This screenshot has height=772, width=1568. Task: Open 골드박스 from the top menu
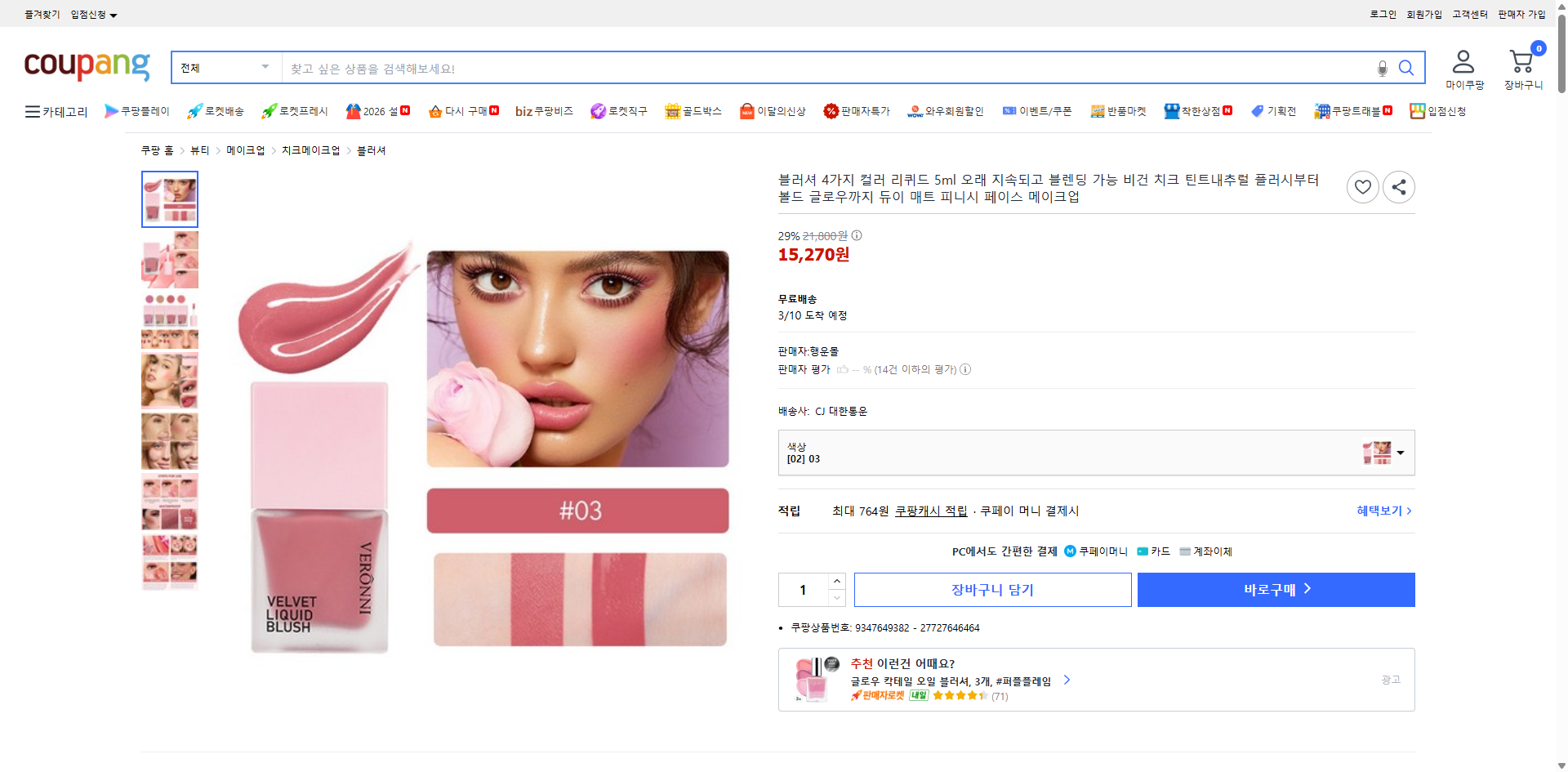[x=693, y=111]
